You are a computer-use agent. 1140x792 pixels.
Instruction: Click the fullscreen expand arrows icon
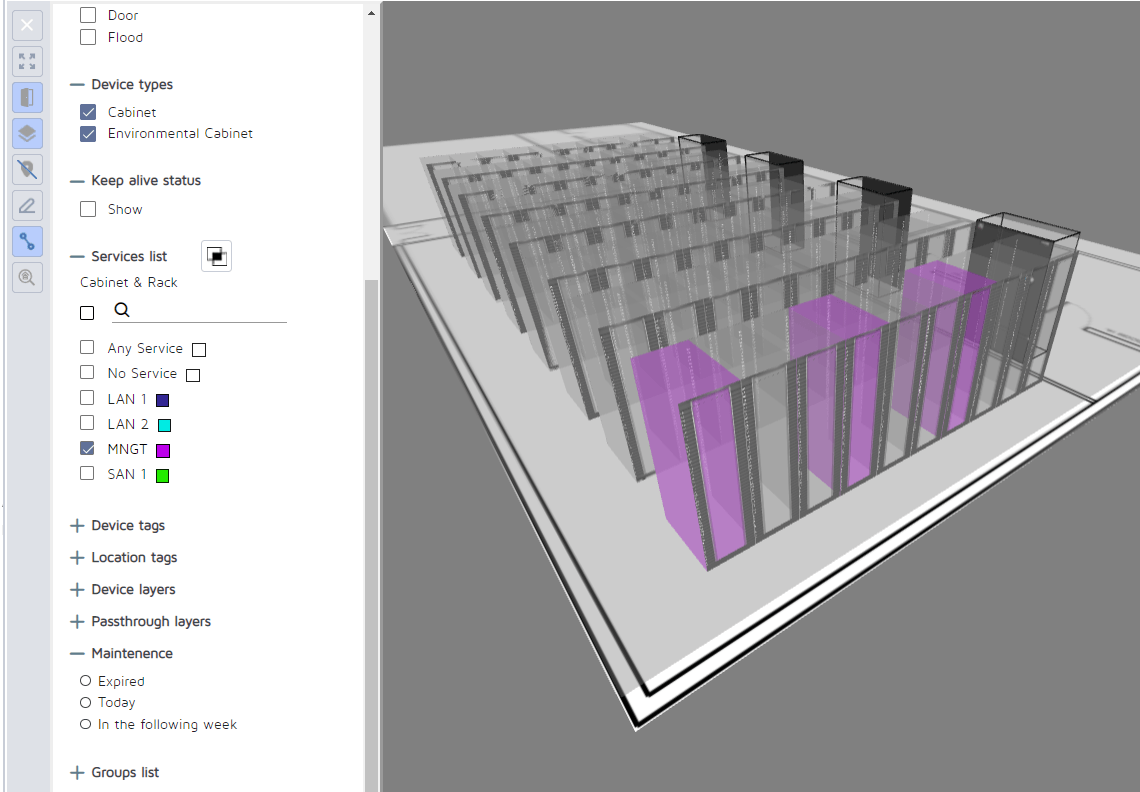click(x=27, y=61)
